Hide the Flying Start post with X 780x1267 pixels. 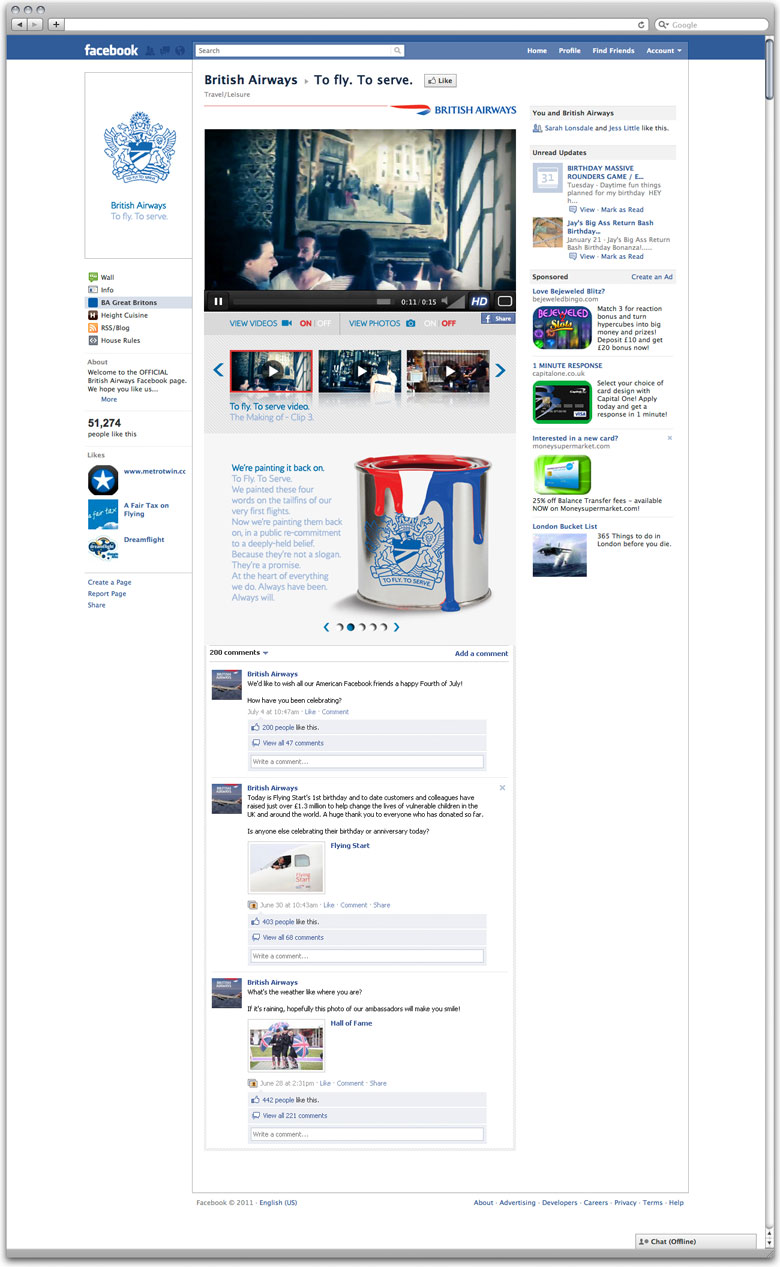click(x=502, y=788)
